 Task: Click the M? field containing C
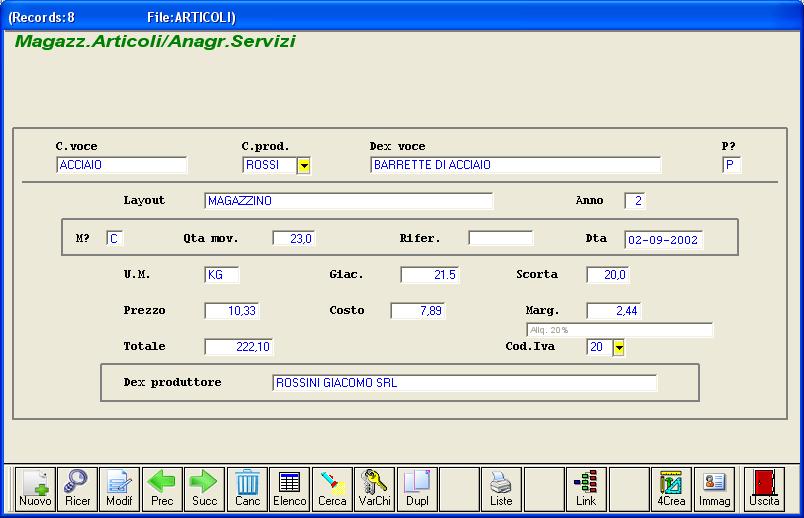115,238
